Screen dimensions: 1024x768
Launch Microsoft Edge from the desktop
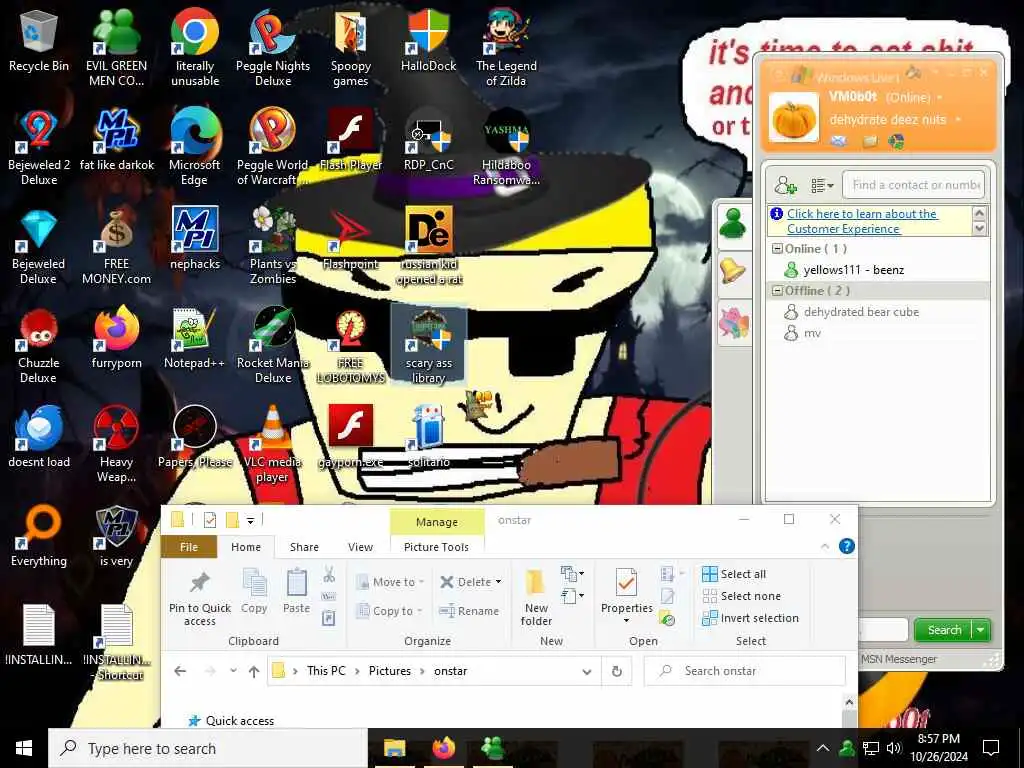click(x=195, y=147)
